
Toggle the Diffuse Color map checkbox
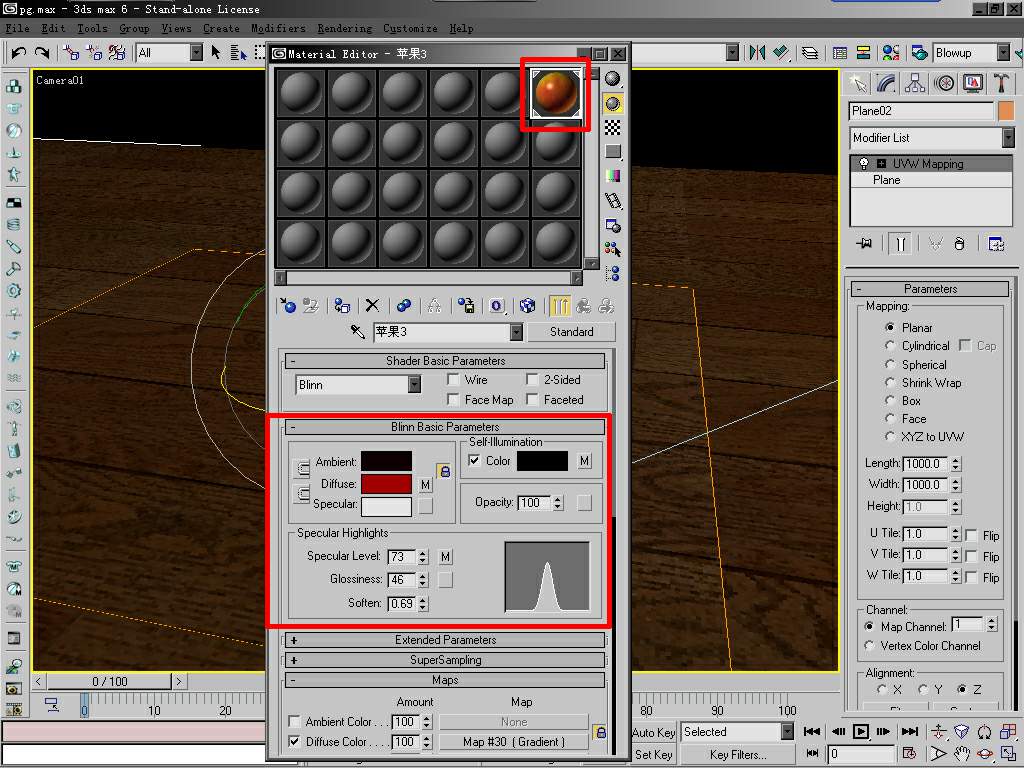295,741
